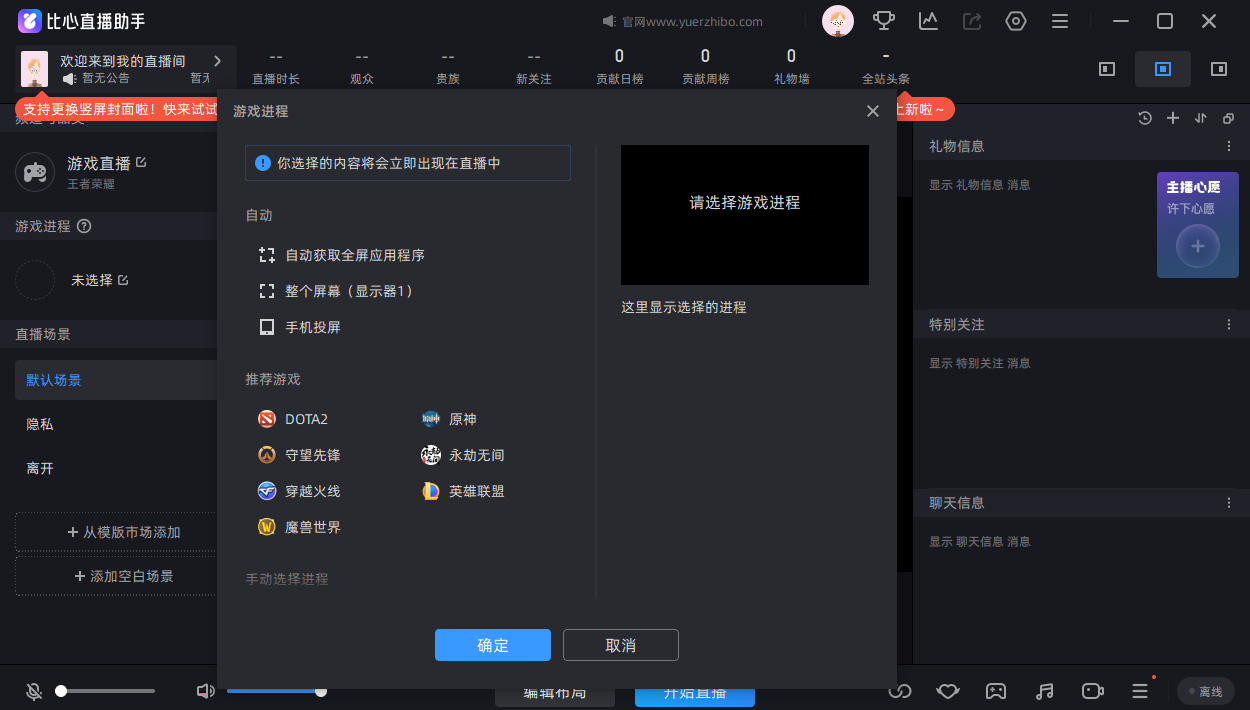Open 礼物信息 panel options menu

(x=1229, y=146)
